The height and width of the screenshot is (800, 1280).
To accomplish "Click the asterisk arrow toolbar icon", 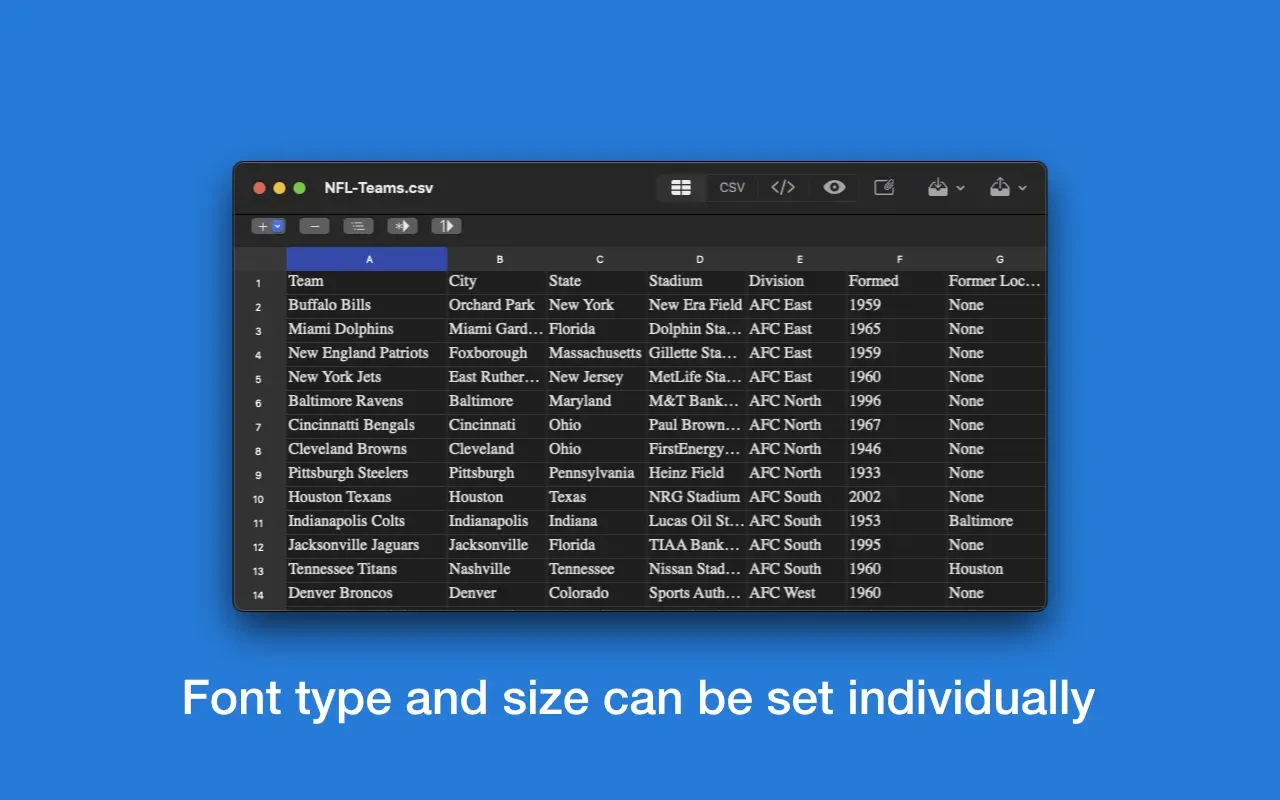I will (x=402, y=226).
